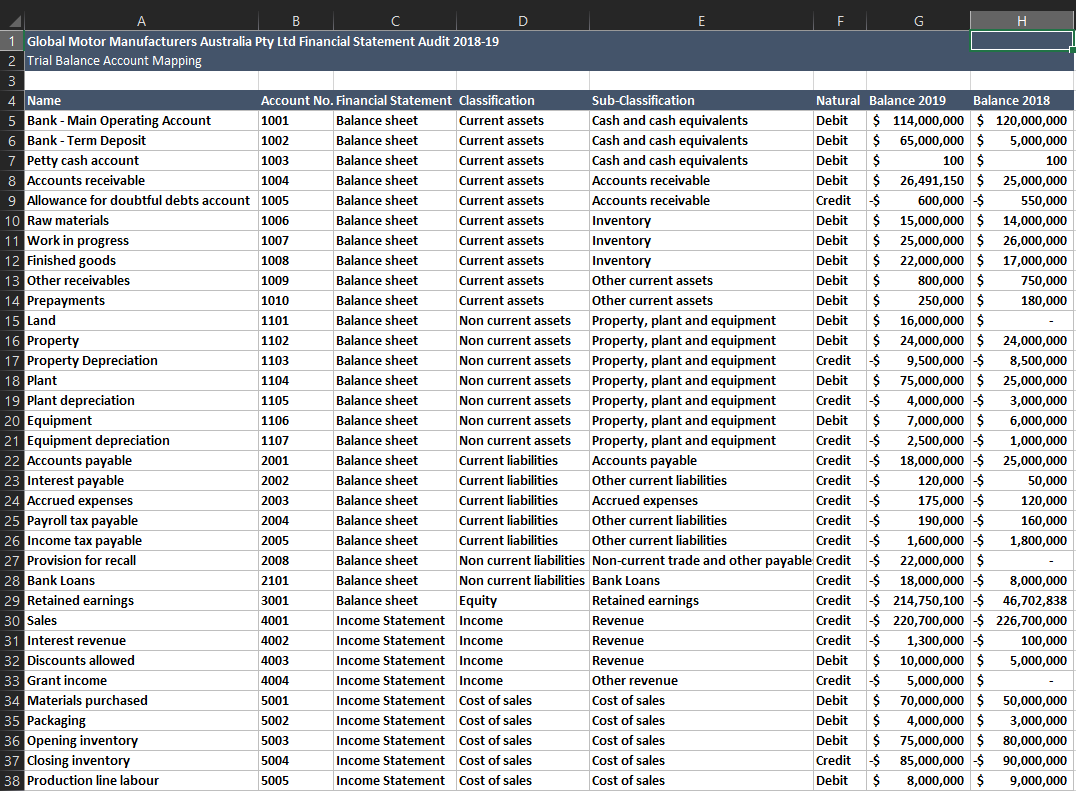Click 'Opening inventory' cell
1076x791 pixels.
click(x=141, y=741)
